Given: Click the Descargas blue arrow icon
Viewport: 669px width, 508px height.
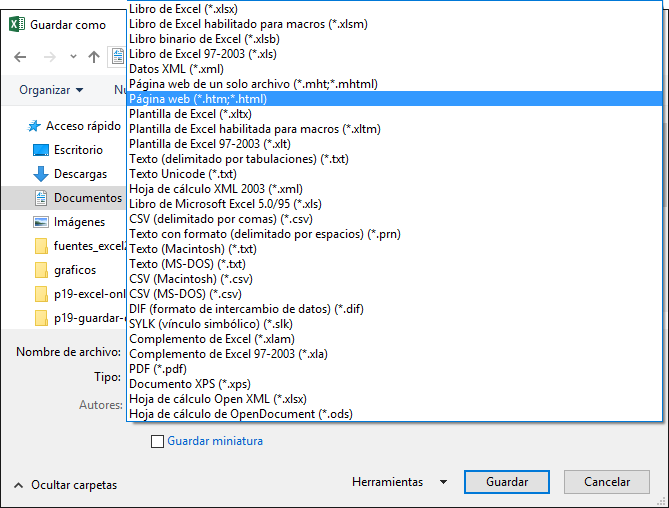Looking at the screenshot, I should click(41, 174).
